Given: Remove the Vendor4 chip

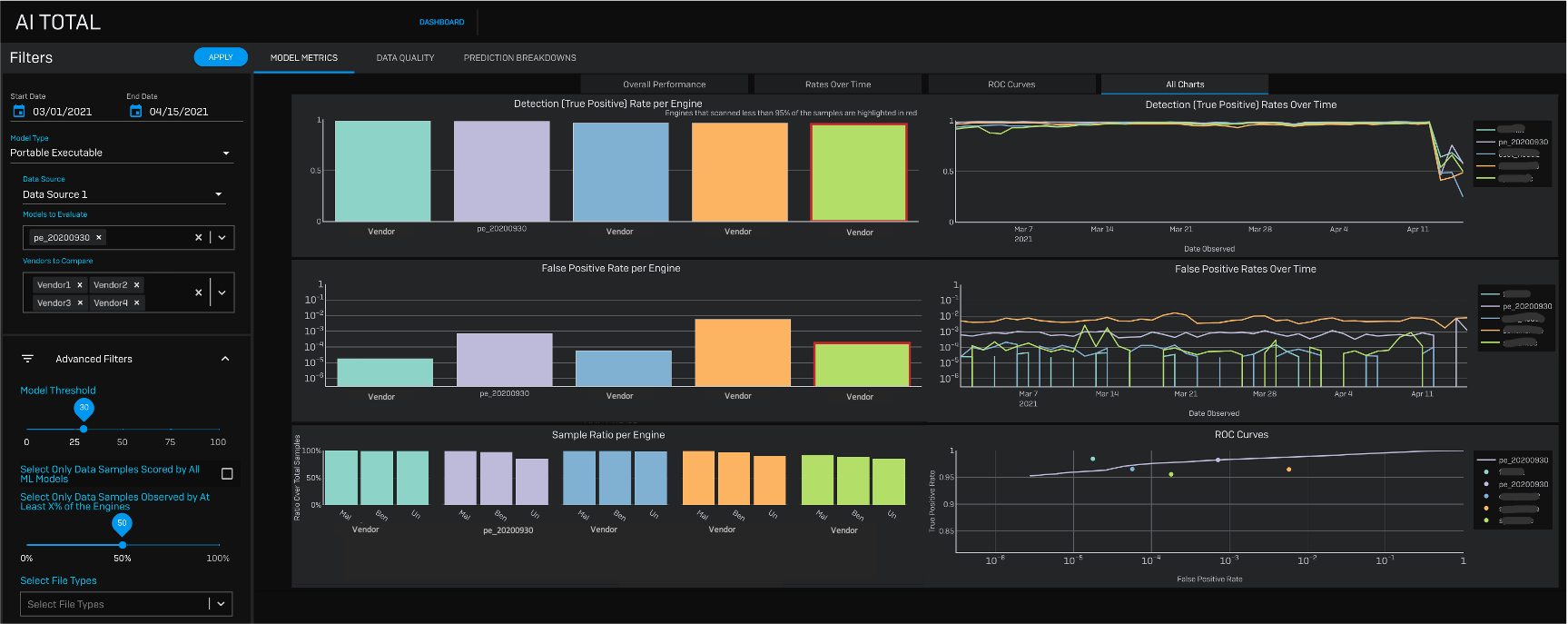Looking at the screenshot, I should pyautogui.click(x=137, y=303).
